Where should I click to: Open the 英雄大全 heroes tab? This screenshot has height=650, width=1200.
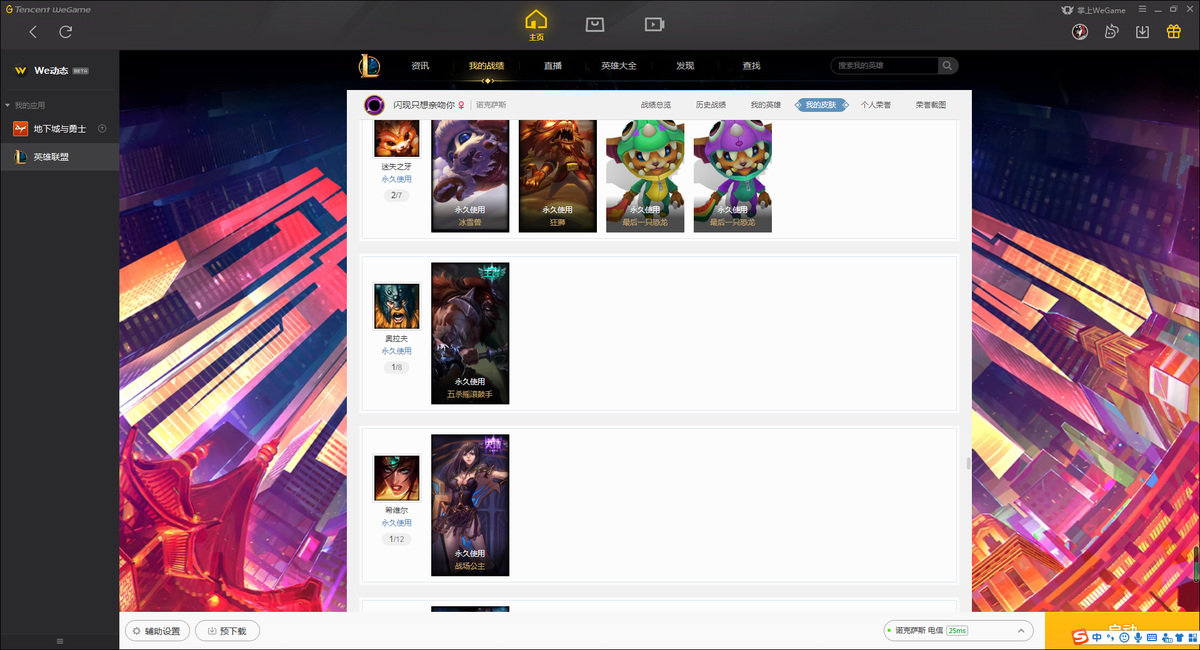(619, 66)
